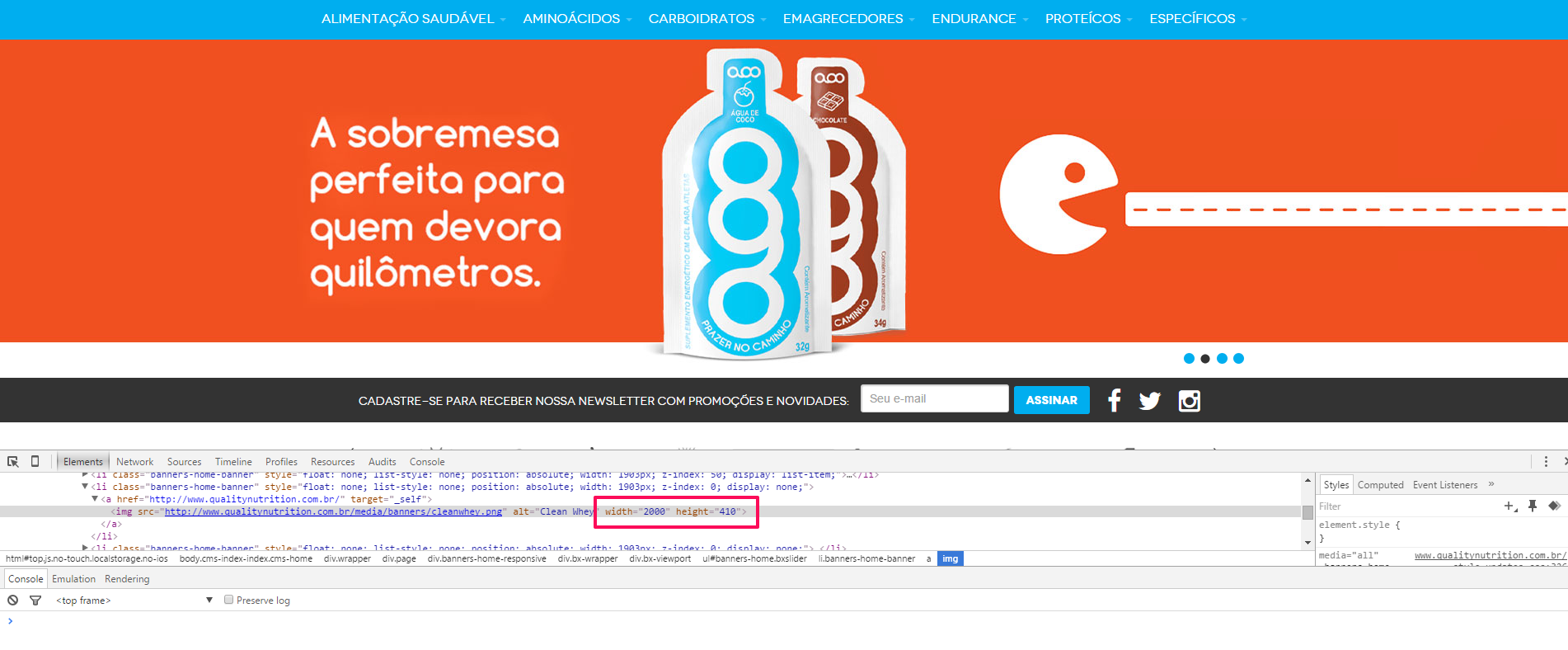Screen dimensions: 1568x650
Task: Collapse the a href qualitynutrition node
Action: pyautogui.click(x=95, y=499)
